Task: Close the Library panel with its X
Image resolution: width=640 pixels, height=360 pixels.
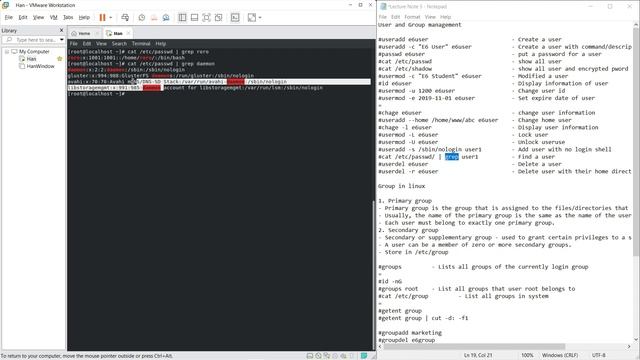Action: pyautogui.click(x=62, y=30)
